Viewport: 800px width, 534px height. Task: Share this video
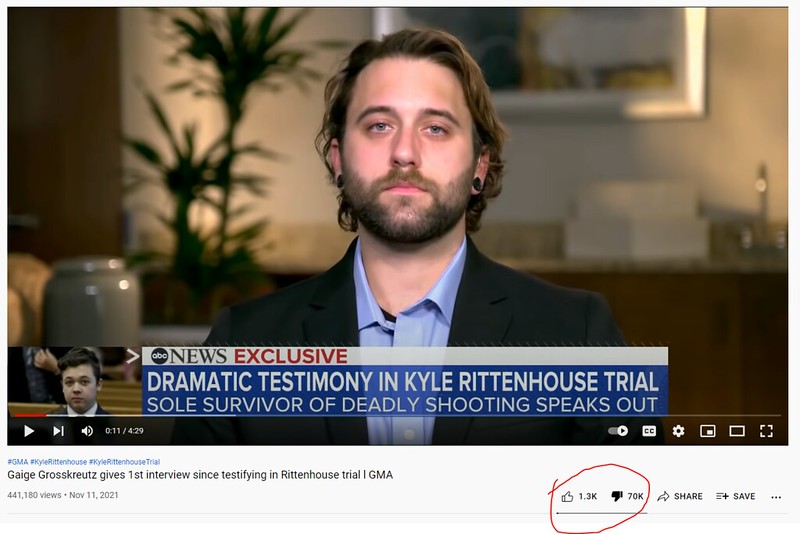(x=680, y=496)
